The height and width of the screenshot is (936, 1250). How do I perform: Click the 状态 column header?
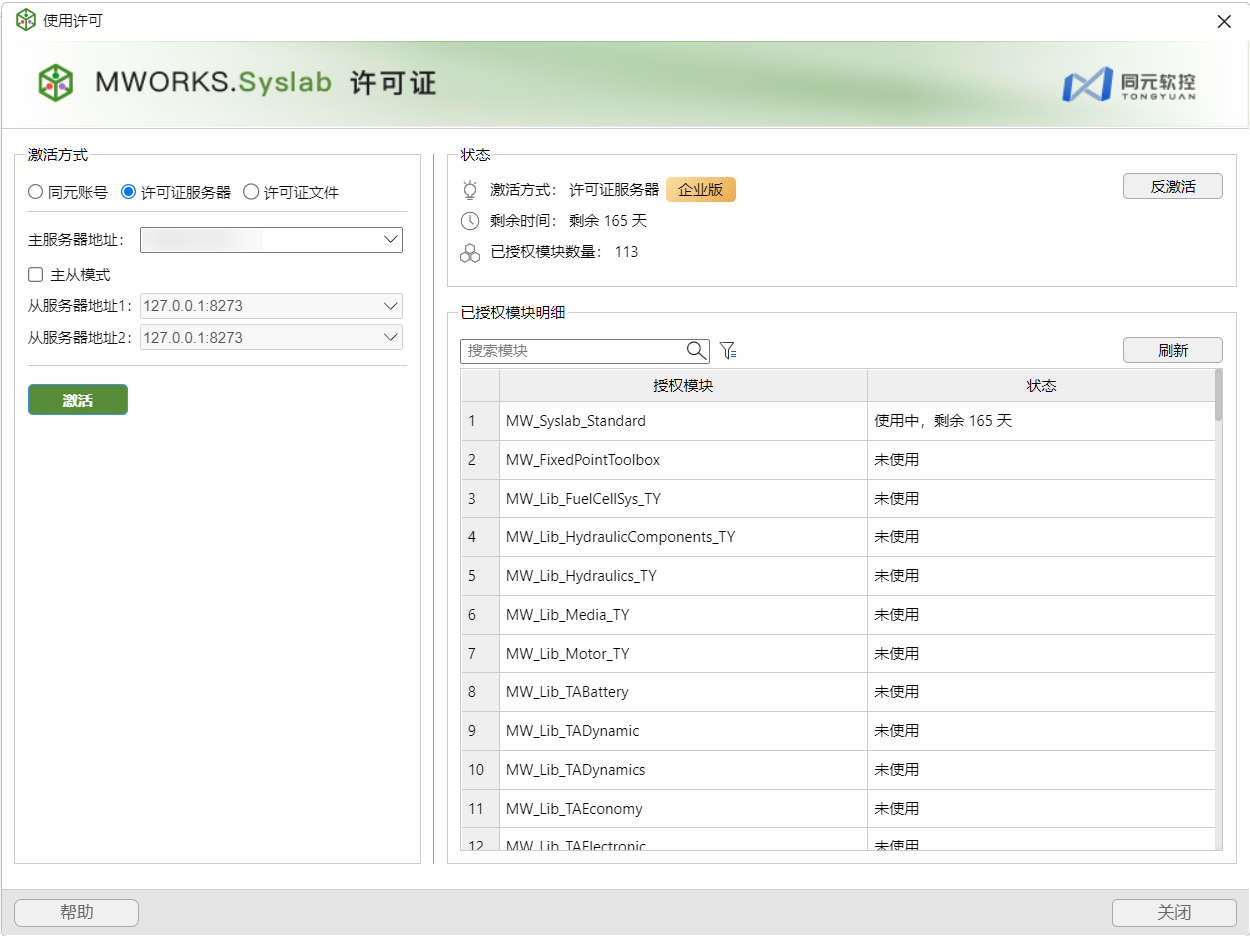(1041, 386)
